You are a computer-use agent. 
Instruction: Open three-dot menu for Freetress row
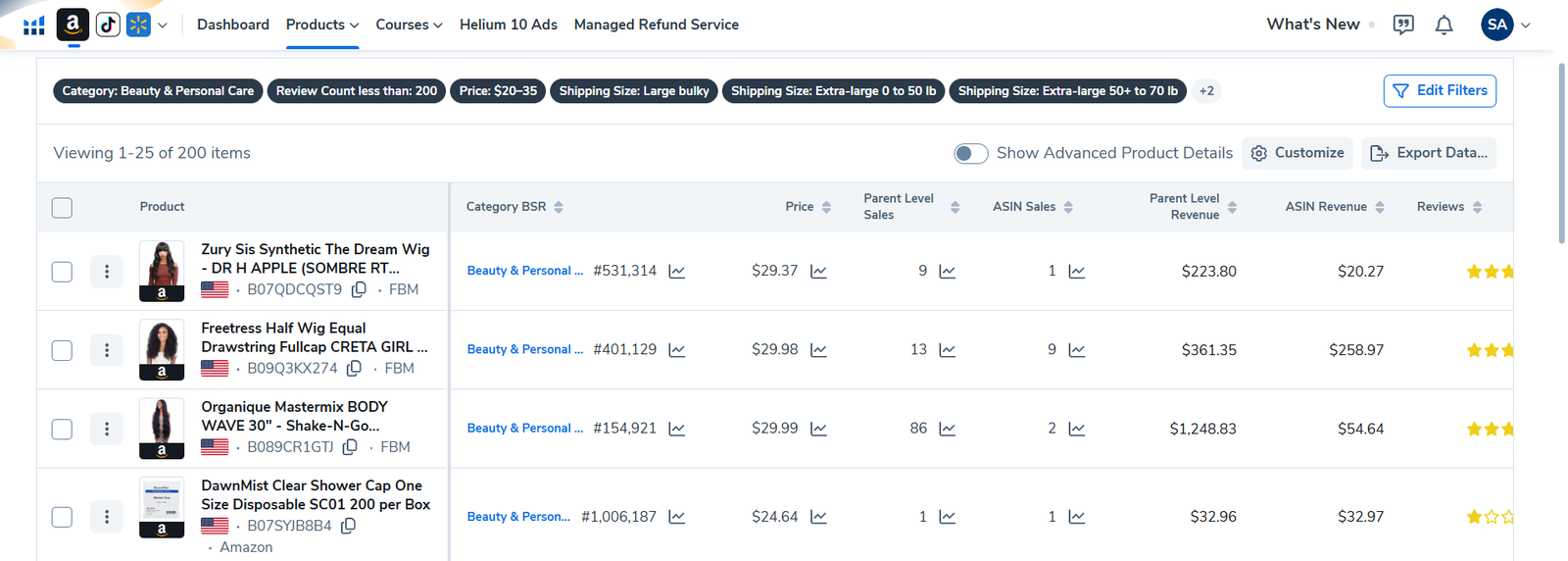click(107, 350)
